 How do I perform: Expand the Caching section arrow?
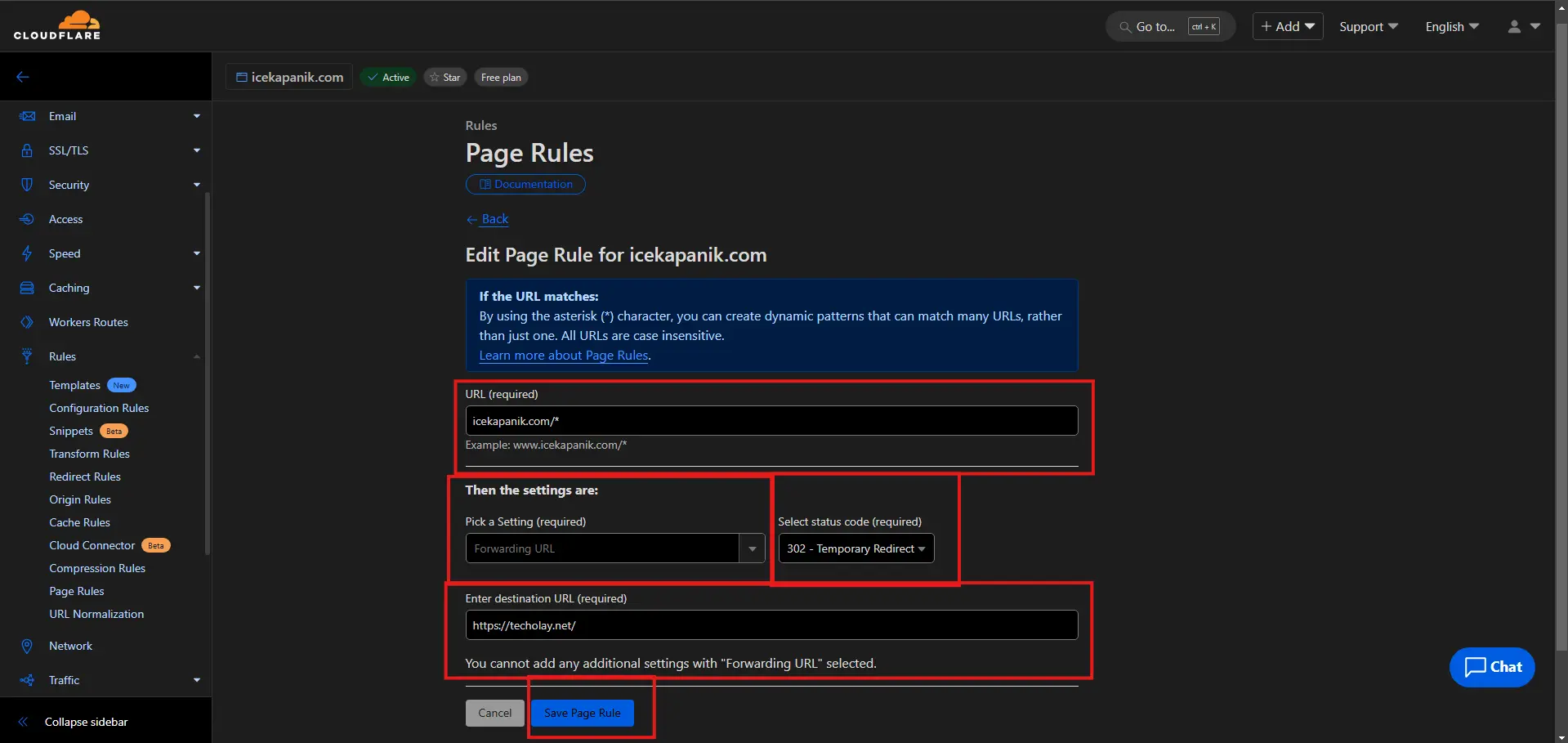(x=196, y=288)
